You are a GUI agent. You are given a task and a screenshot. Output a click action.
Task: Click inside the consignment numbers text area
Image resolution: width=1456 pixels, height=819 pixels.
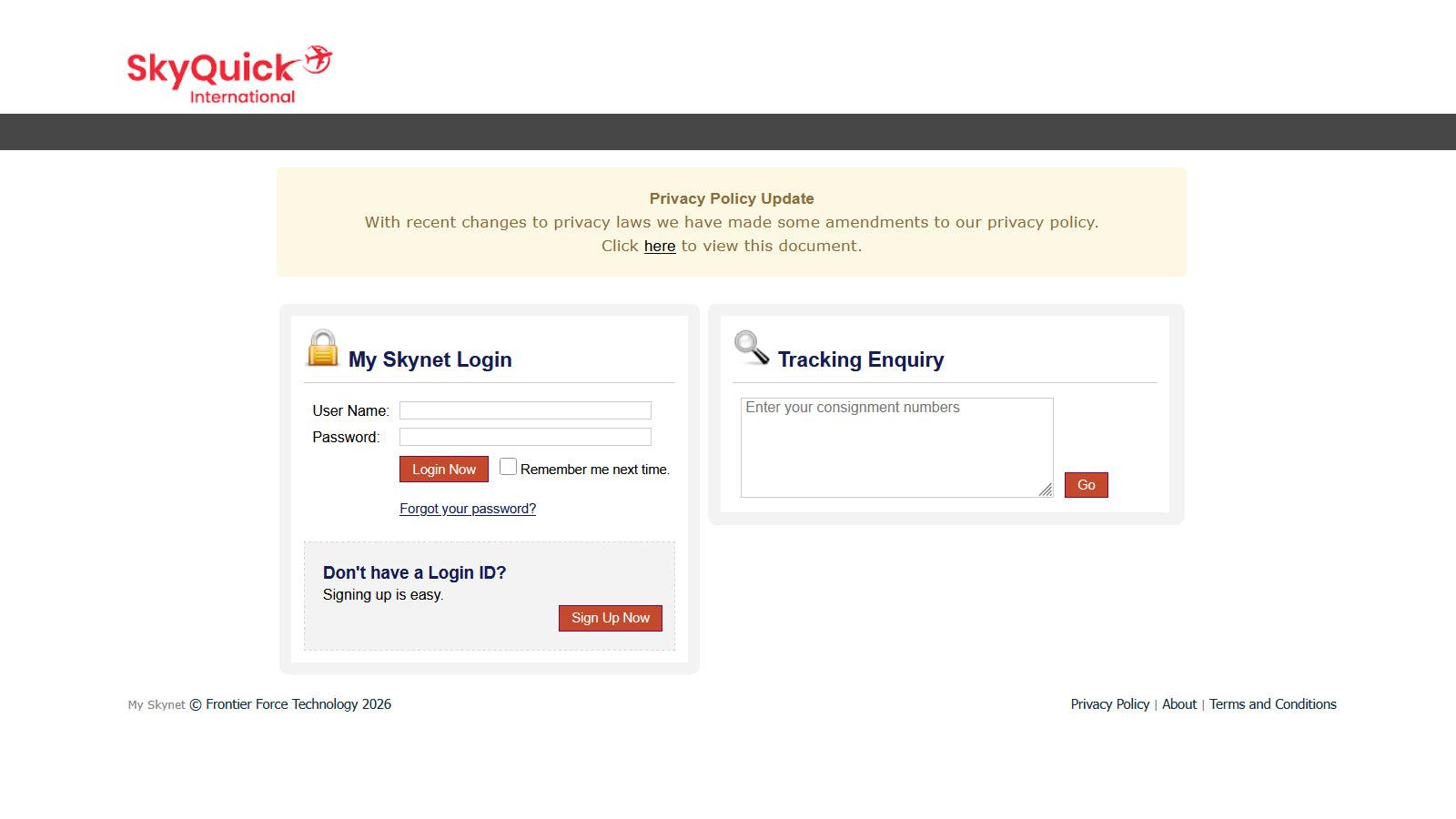point(896,447)
